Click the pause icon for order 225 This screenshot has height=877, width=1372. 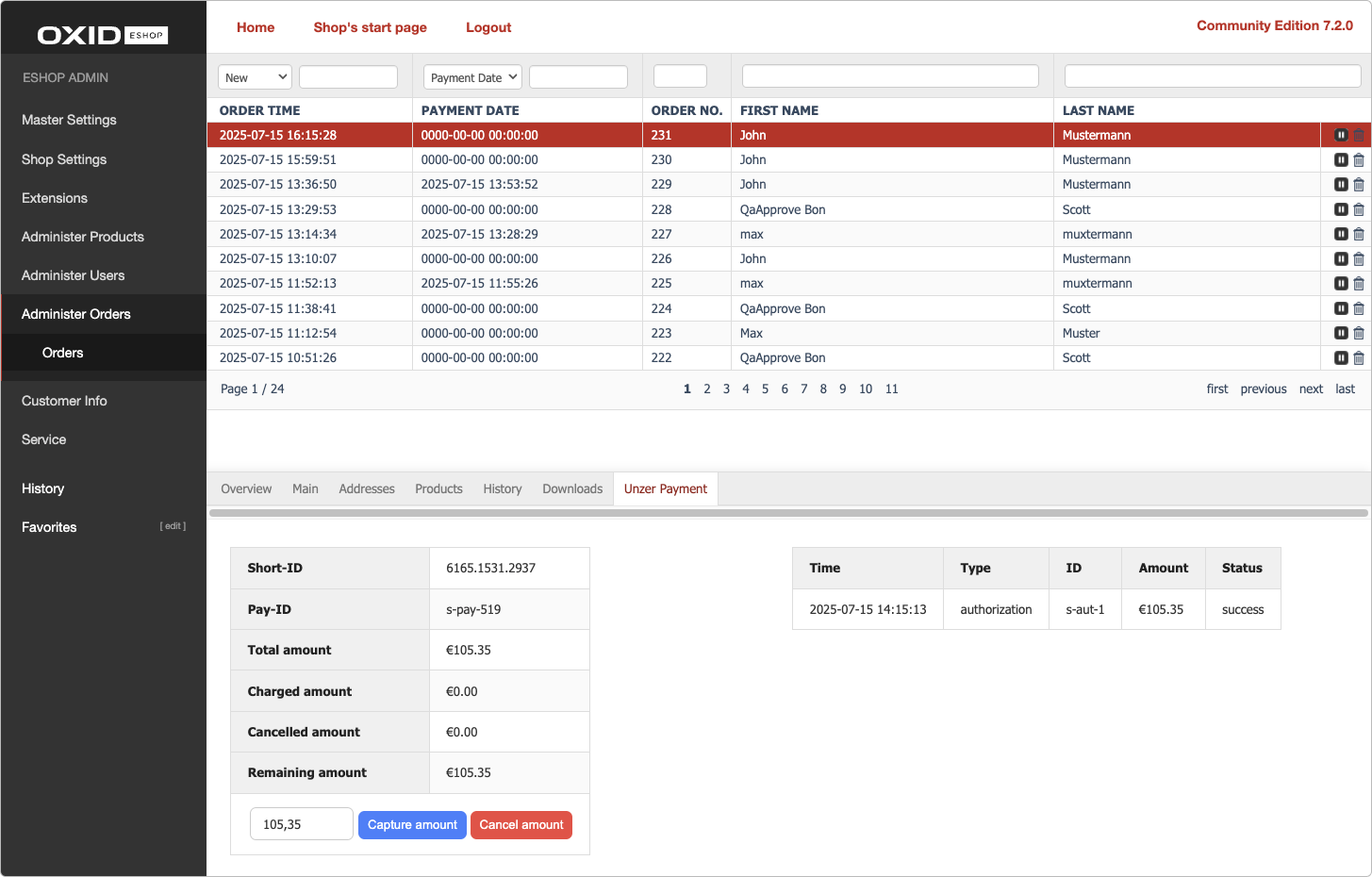1340,284
